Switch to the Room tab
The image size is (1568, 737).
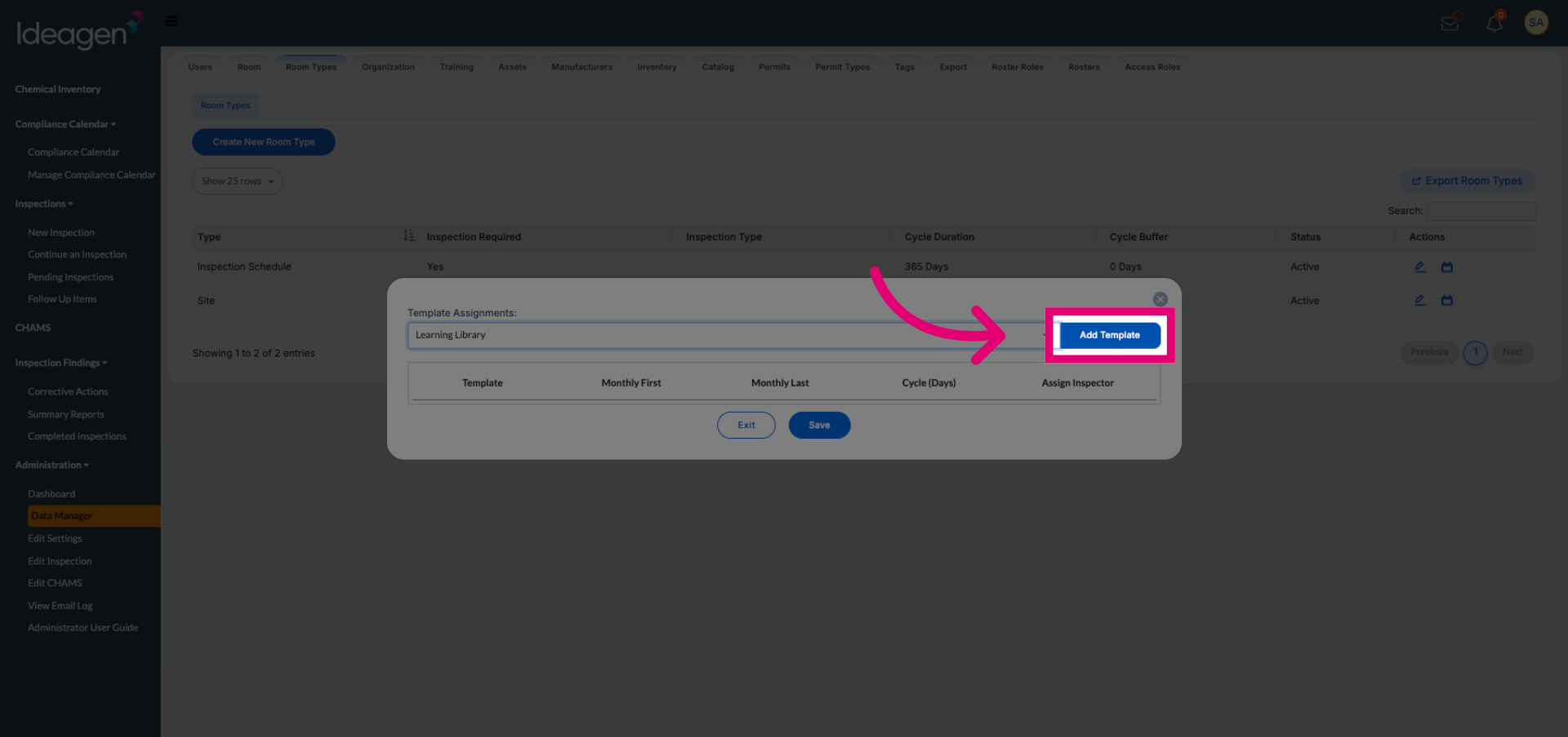249,67
